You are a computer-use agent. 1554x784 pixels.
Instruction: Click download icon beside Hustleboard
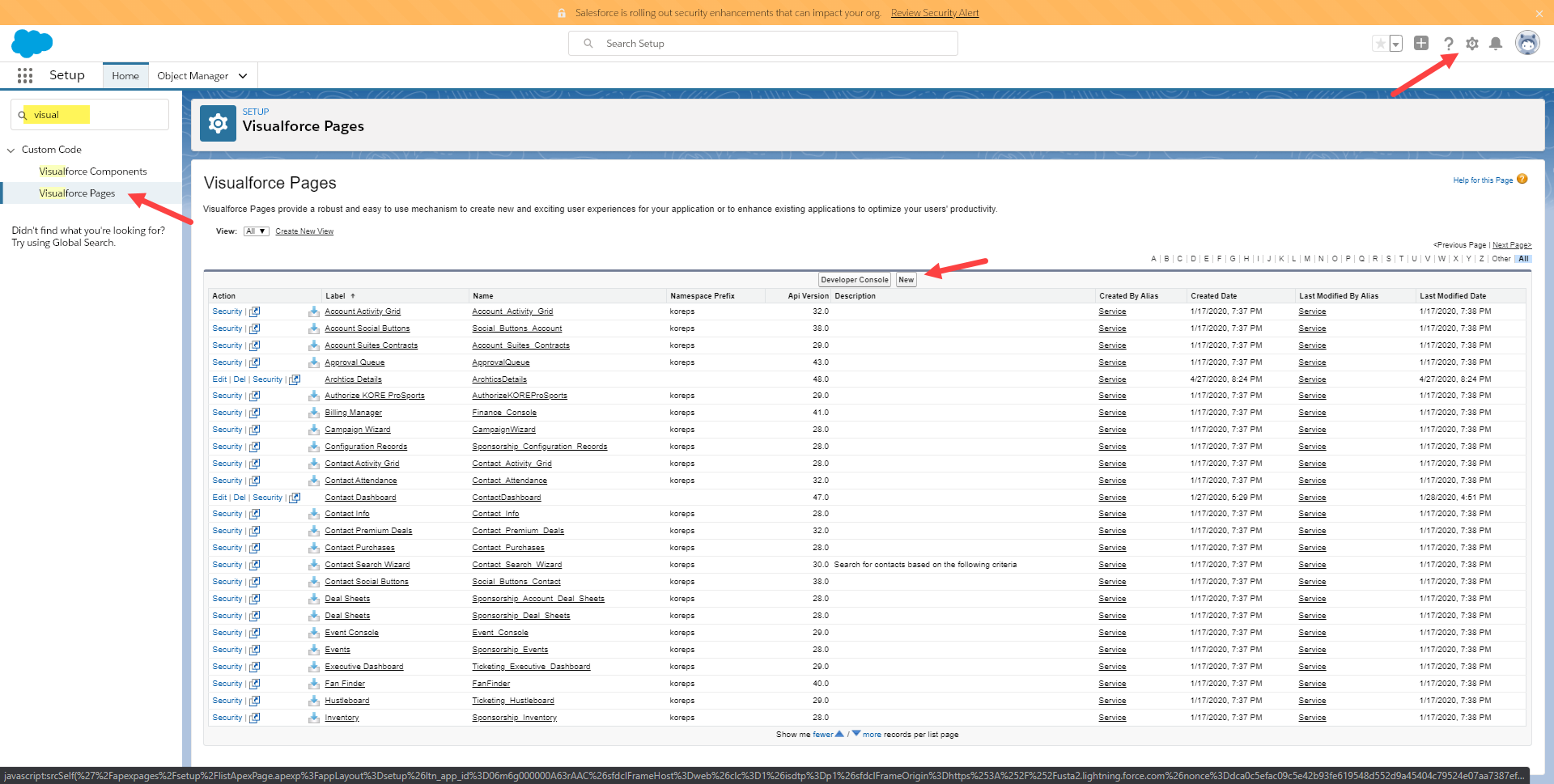pyautogui.click(x=313, y=701)
